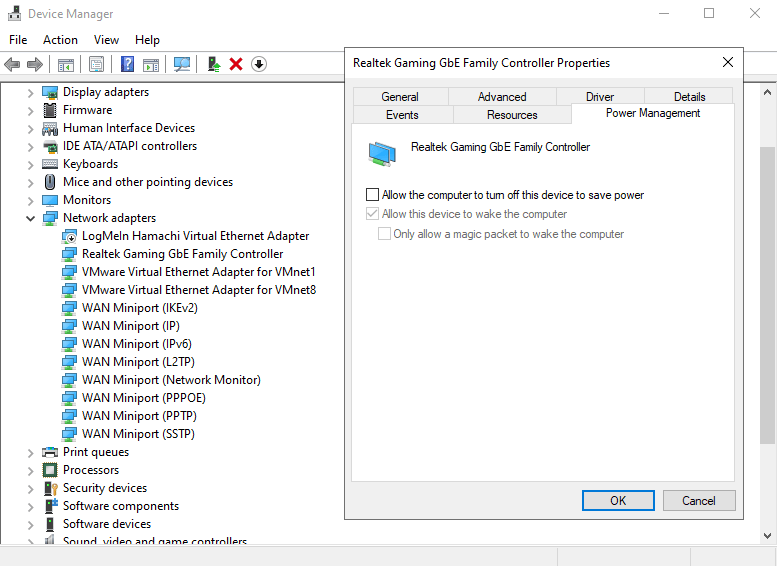This screenshot has width=777, height=566.
Task: Select WAN Miniport (PPPOE)
Action: [144, 398]
